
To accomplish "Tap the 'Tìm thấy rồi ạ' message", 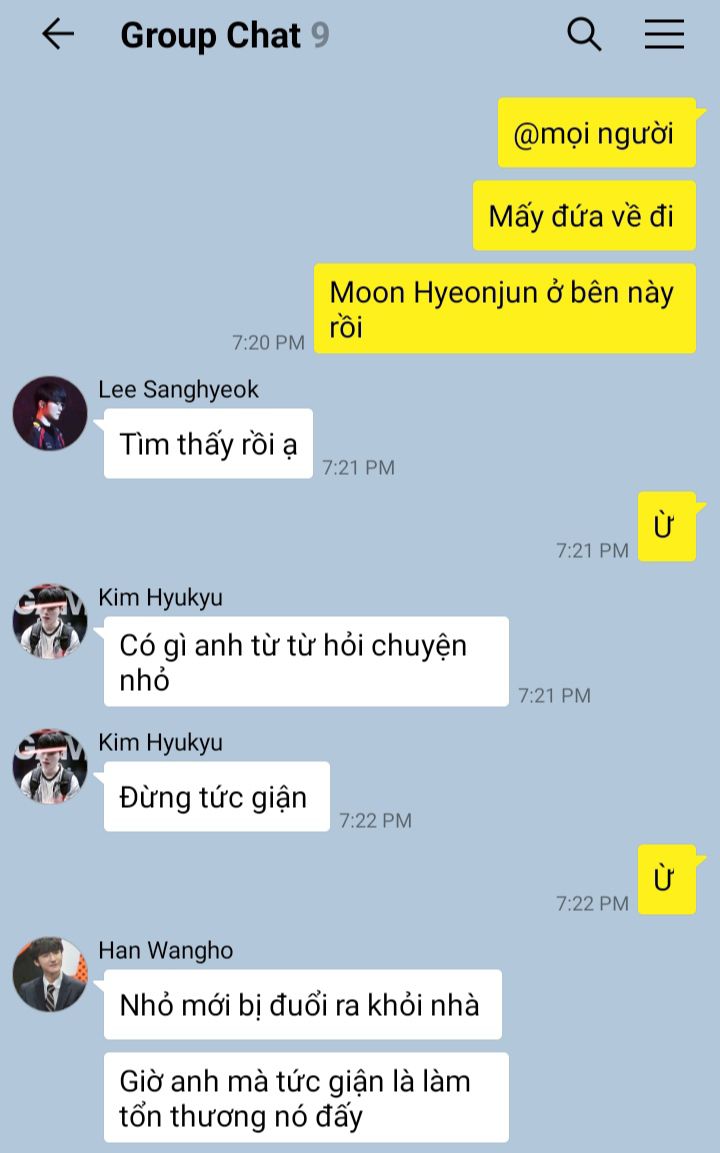I will (208, 443).
